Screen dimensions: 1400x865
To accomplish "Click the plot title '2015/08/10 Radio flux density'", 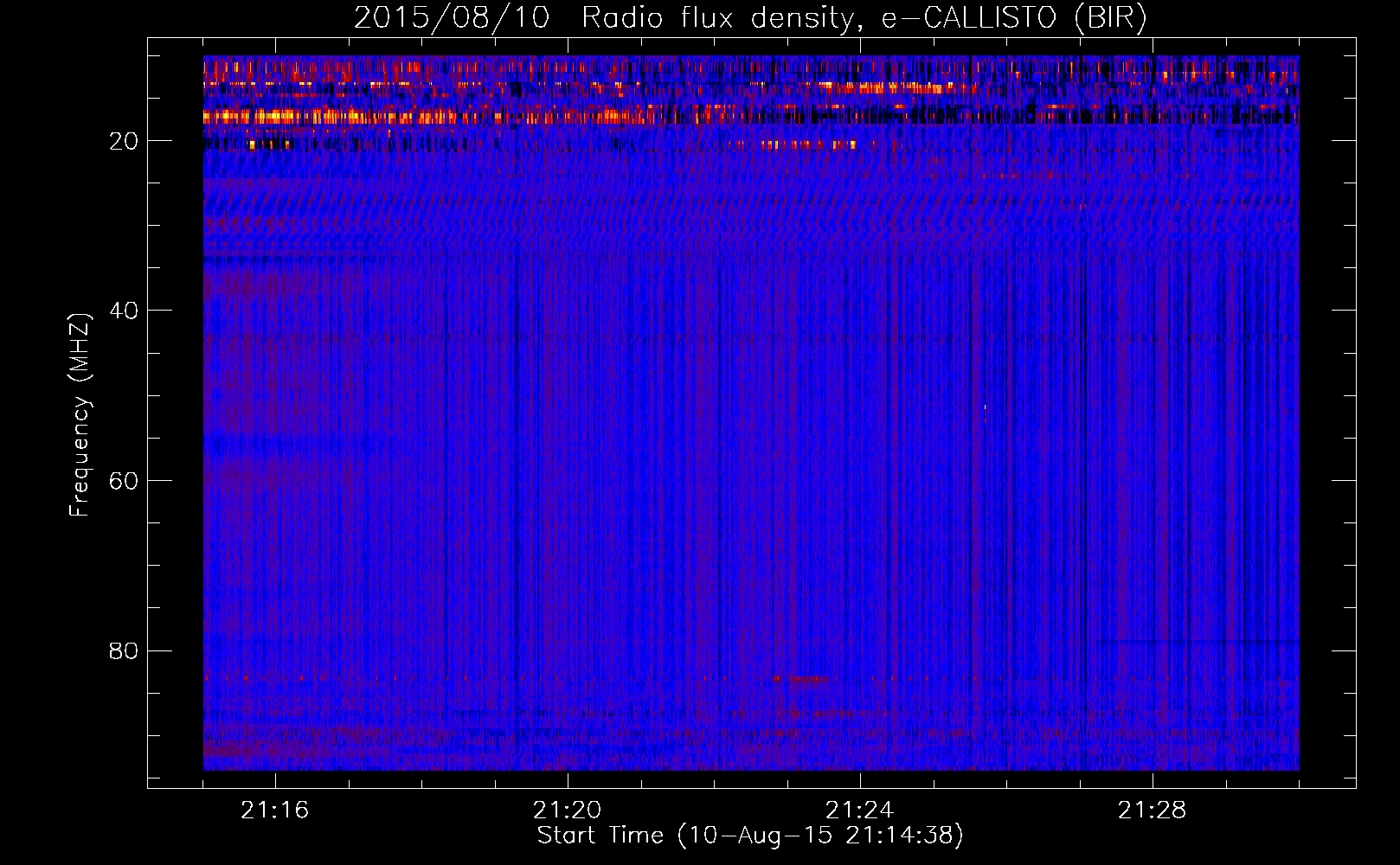I will (750, 17).
